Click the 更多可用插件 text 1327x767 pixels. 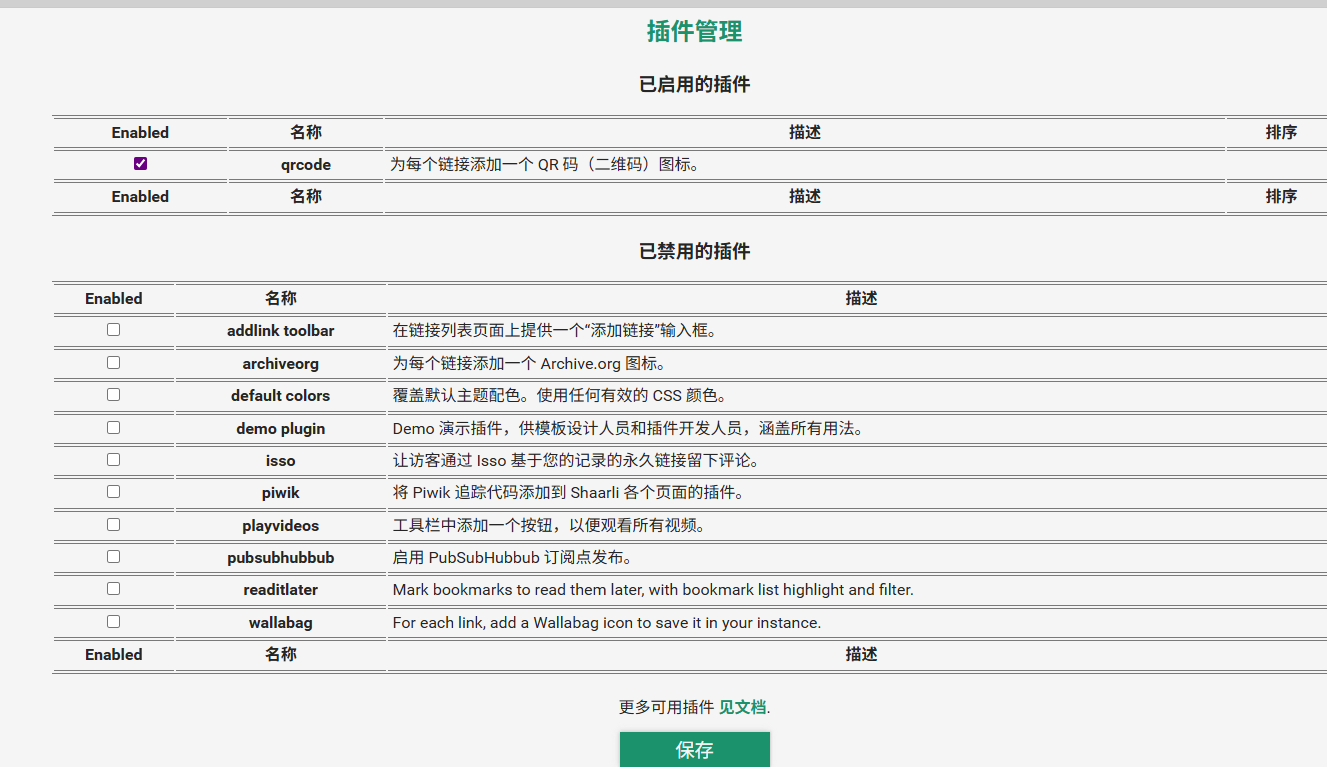click(x=666, y=707)
